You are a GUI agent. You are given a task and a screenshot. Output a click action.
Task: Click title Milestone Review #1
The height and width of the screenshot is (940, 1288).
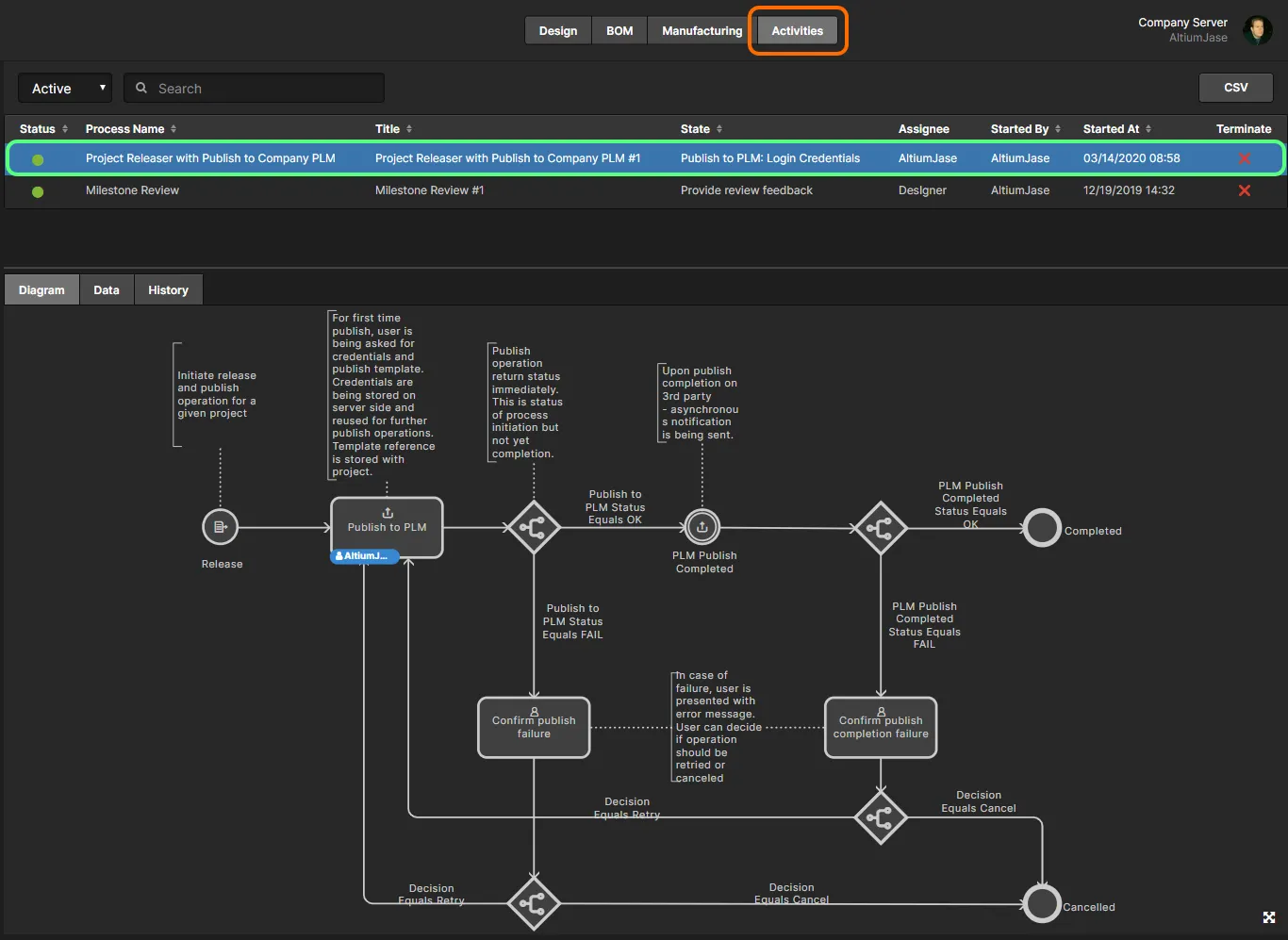click(429, 190)
